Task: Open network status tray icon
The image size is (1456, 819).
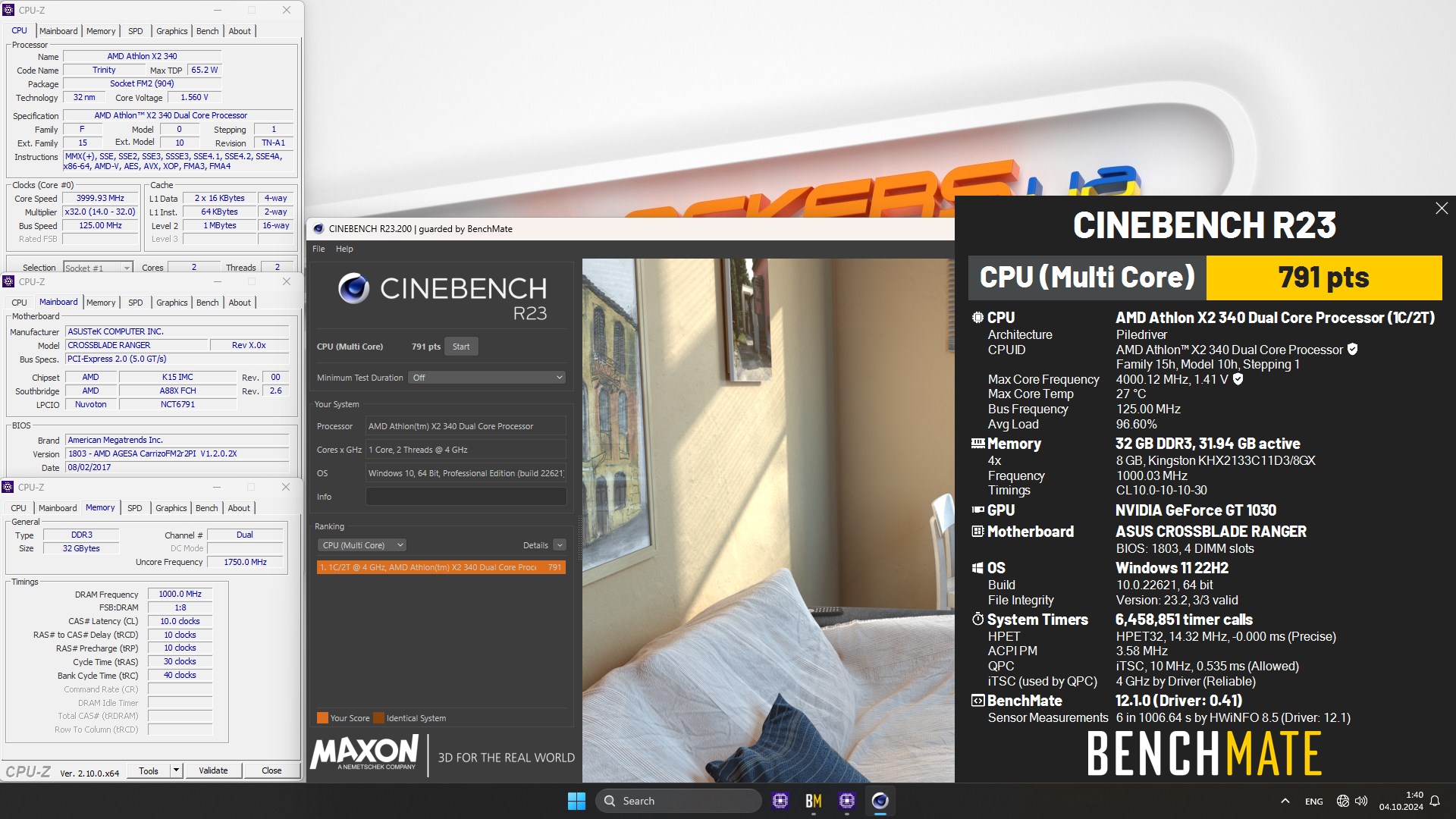Action: [1343, 801]
